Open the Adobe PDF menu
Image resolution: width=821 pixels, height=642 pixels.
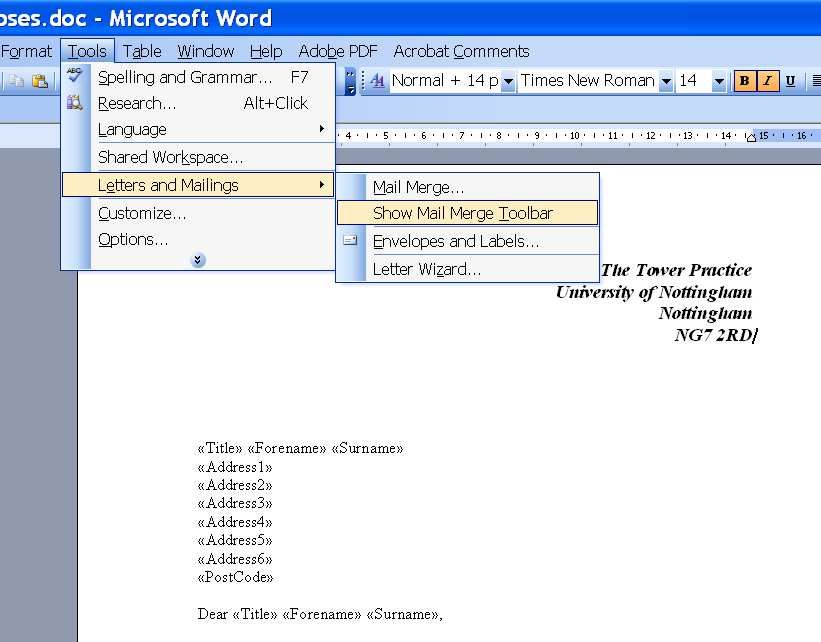338,51
